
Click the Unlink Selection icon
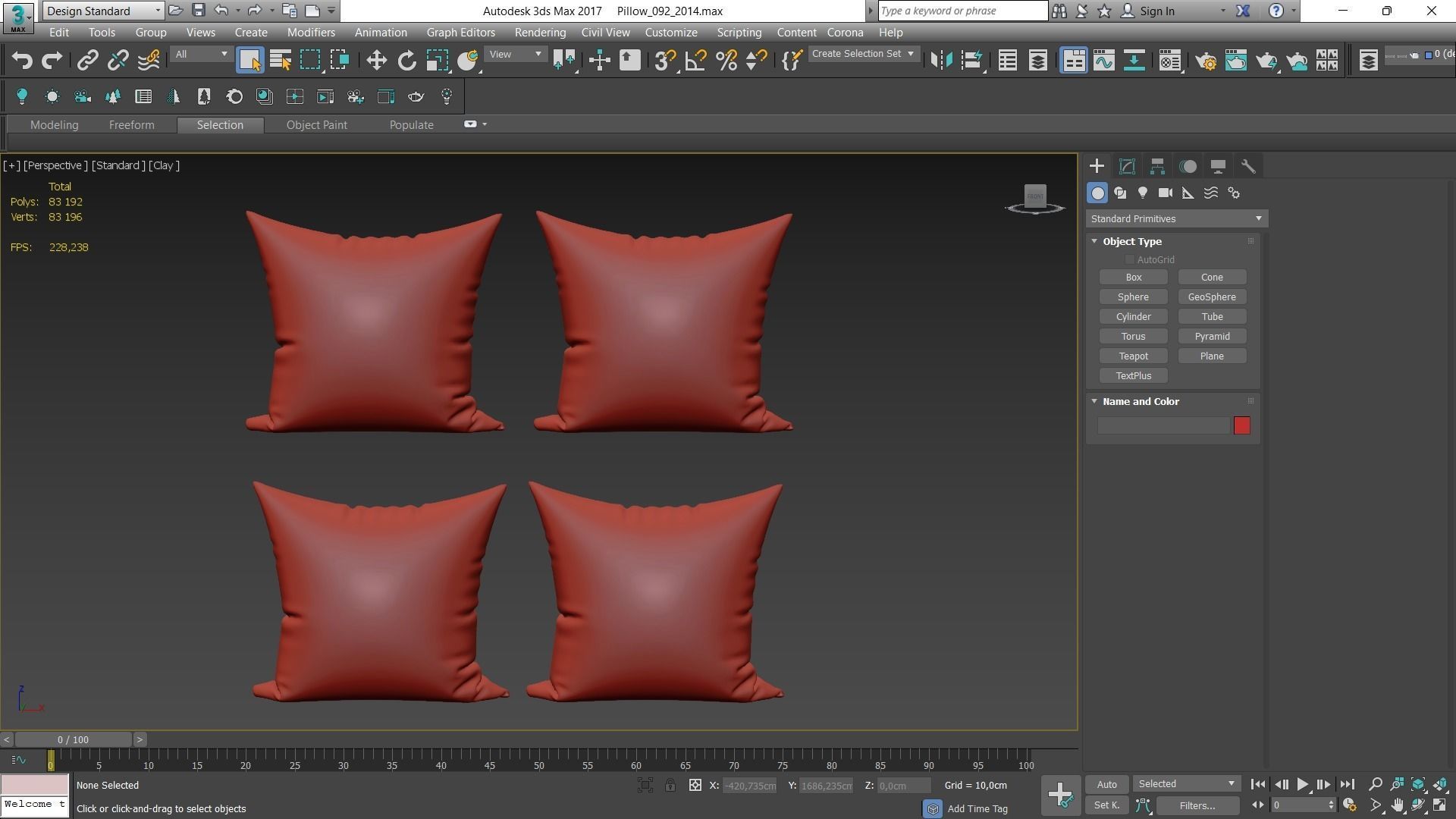118,61
